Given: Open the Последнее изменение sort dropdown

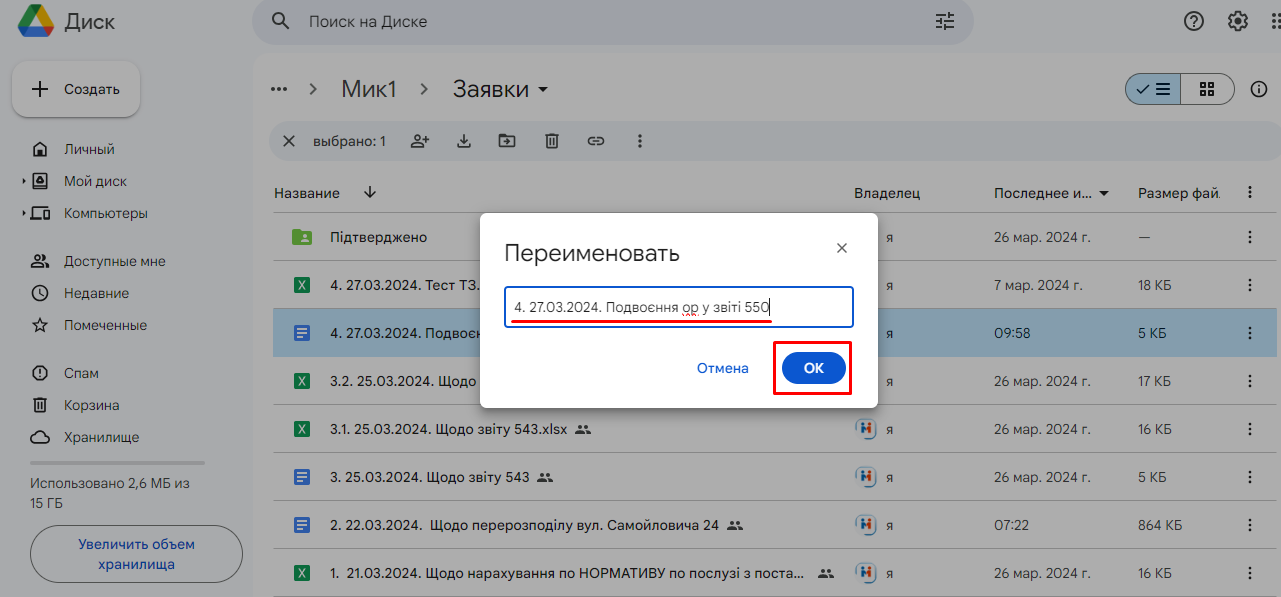Looking at the screenshot, I should coord(1104,193).
